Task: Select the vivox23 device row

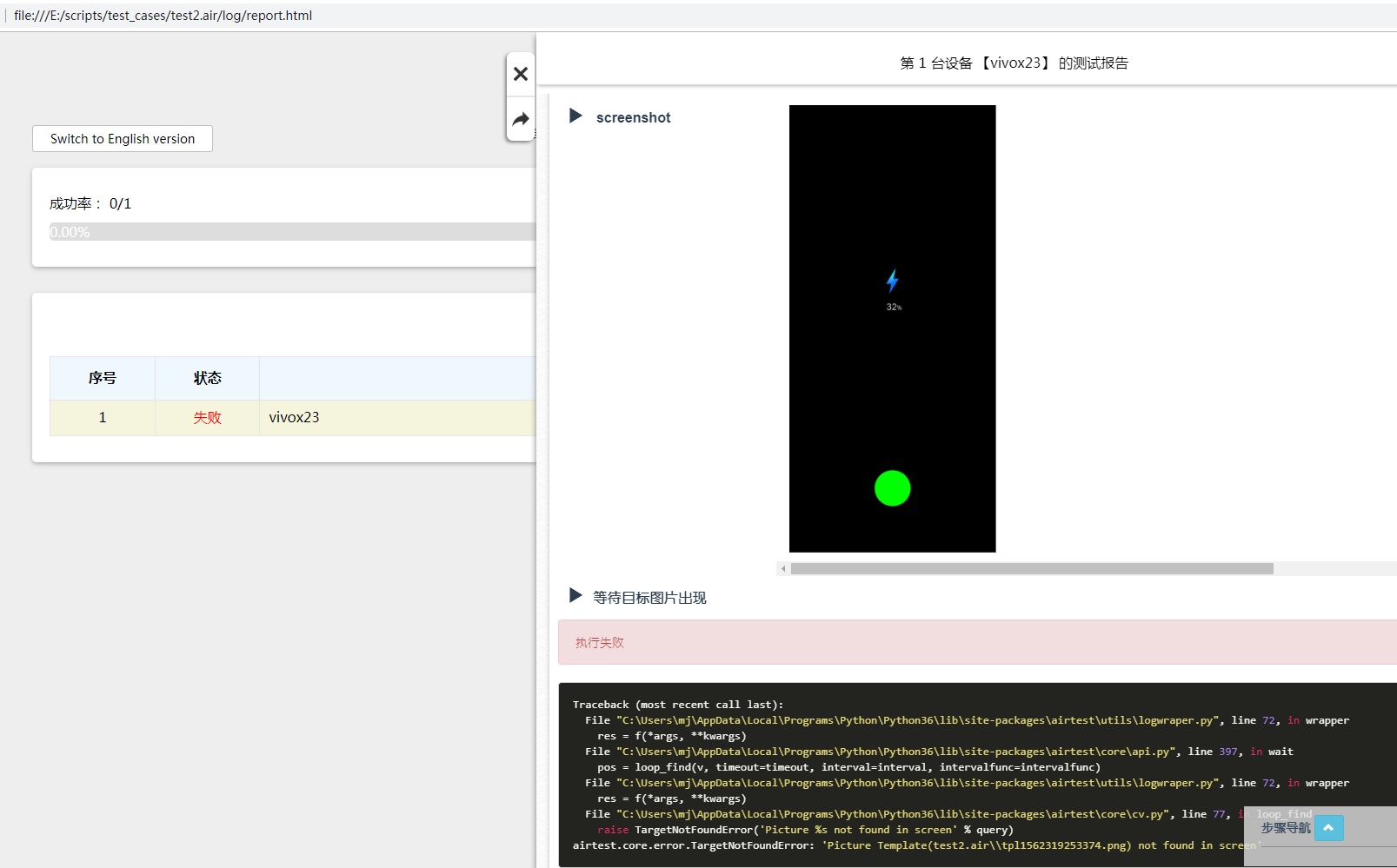Action: pyautogui.click(x=293, y=418)
